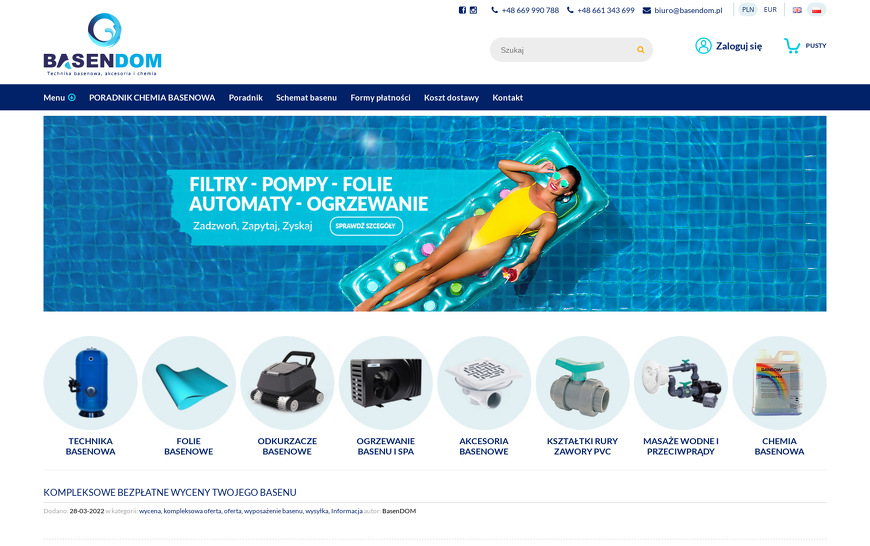Image resolution: width=870 pixels, height=546 pixels.
Task: Focus the Szukaj search field
Action: pos(563,50)
